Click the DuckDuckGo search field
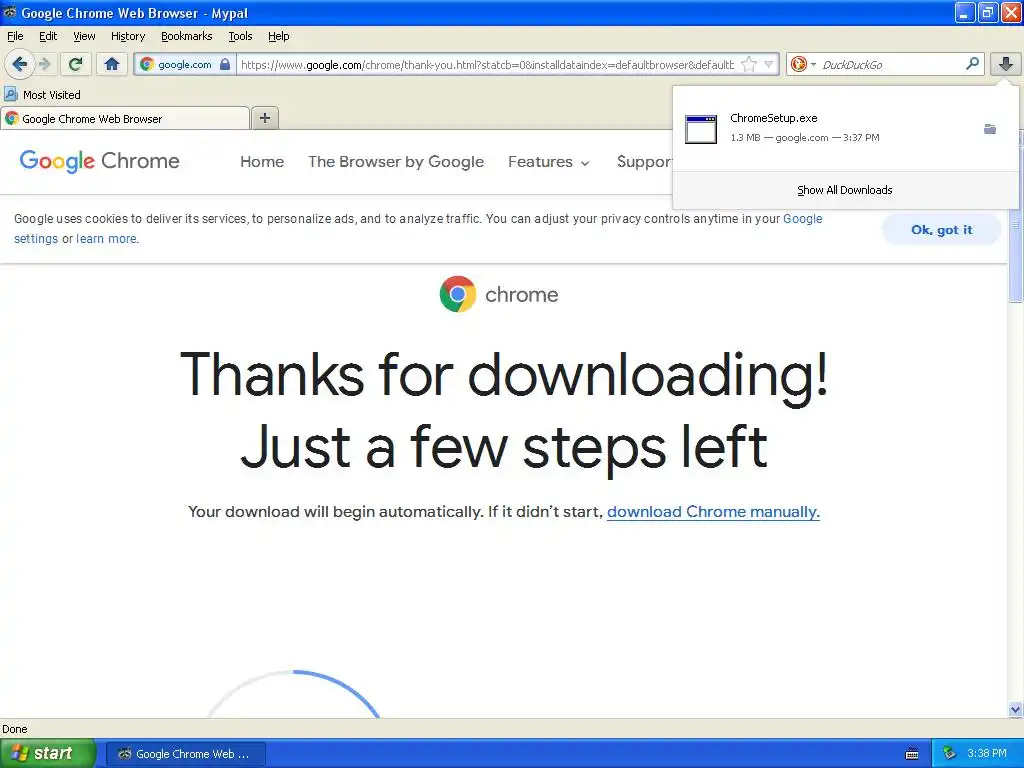The height and width of the screenshot is (768, 1024). (x=891, y=64)
